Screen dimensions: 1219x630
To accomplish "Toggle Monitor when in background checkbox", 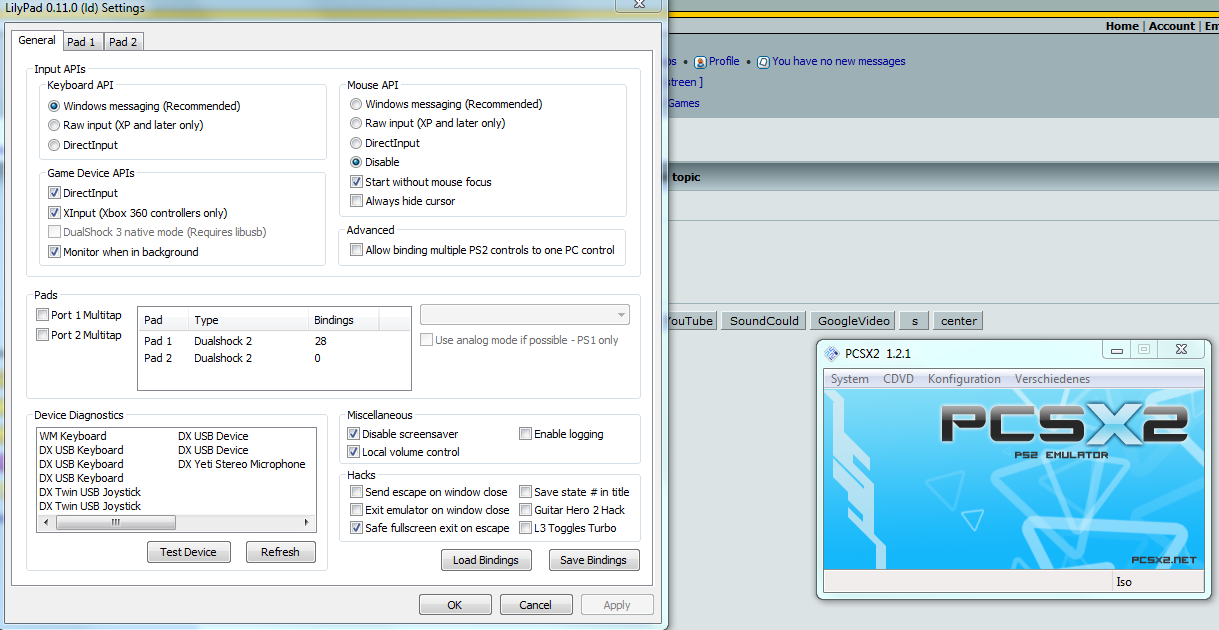I will (55, 252).
